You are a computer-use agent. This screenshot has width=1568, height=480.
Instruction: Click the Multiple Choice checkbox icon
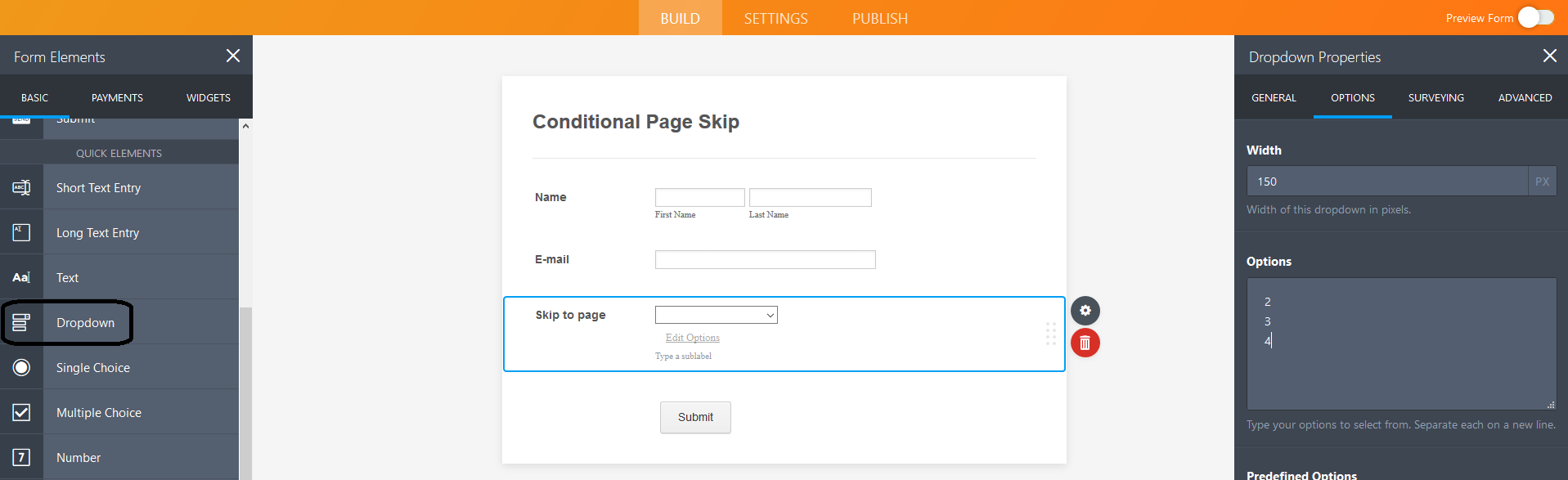[x=21, y=413]
